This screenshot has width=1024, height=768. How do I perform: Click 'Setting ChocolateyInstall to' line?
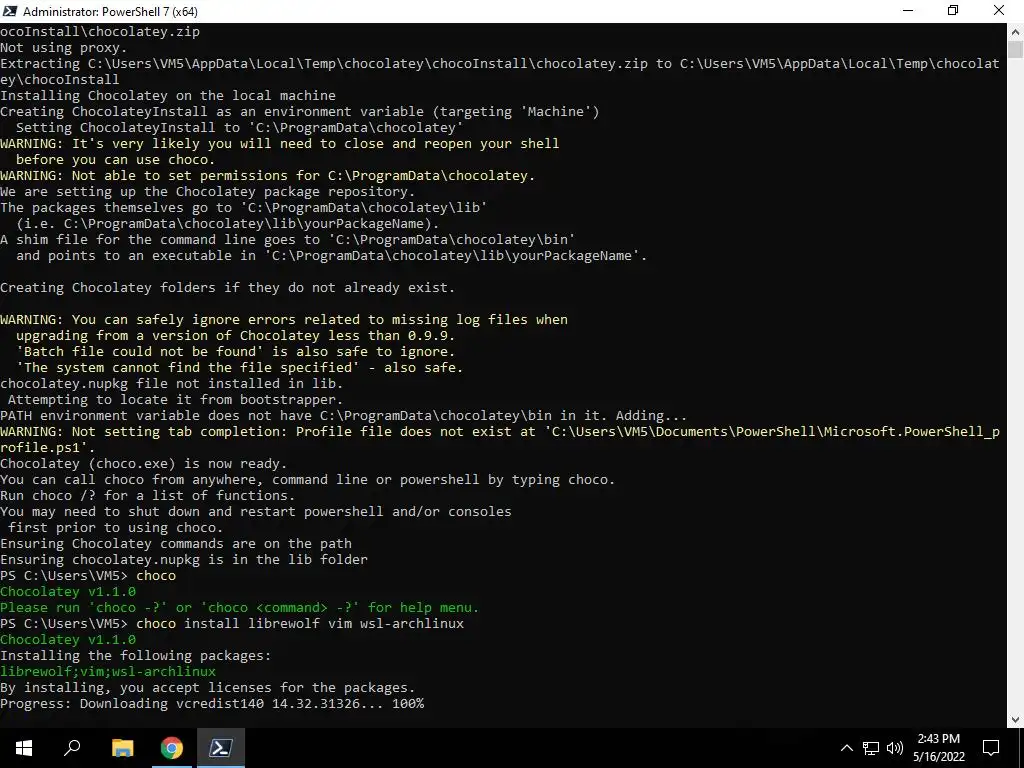pos(240,127)
